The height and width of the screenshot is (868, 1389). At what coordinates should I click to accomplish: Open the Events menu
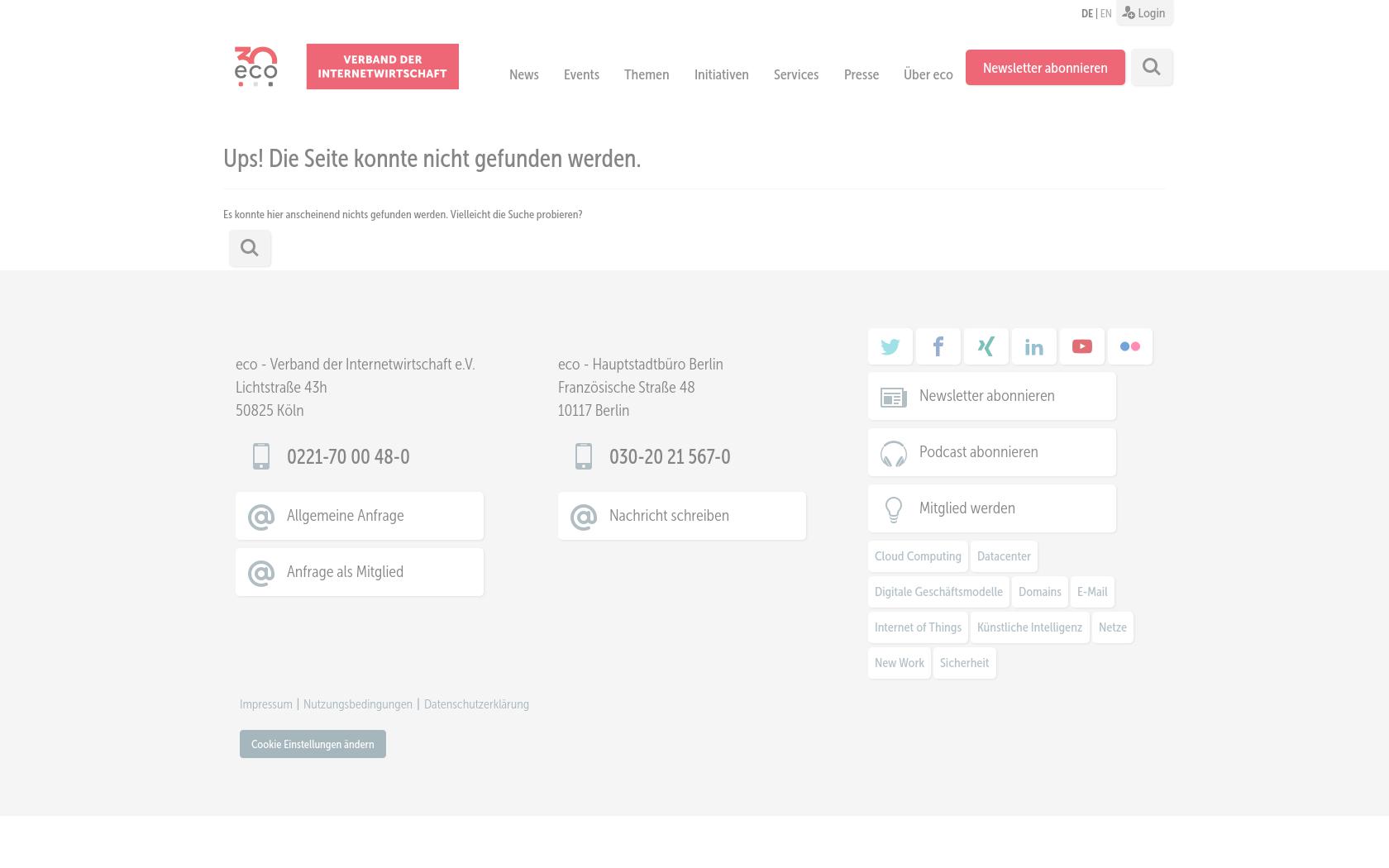tap(581, 74)
